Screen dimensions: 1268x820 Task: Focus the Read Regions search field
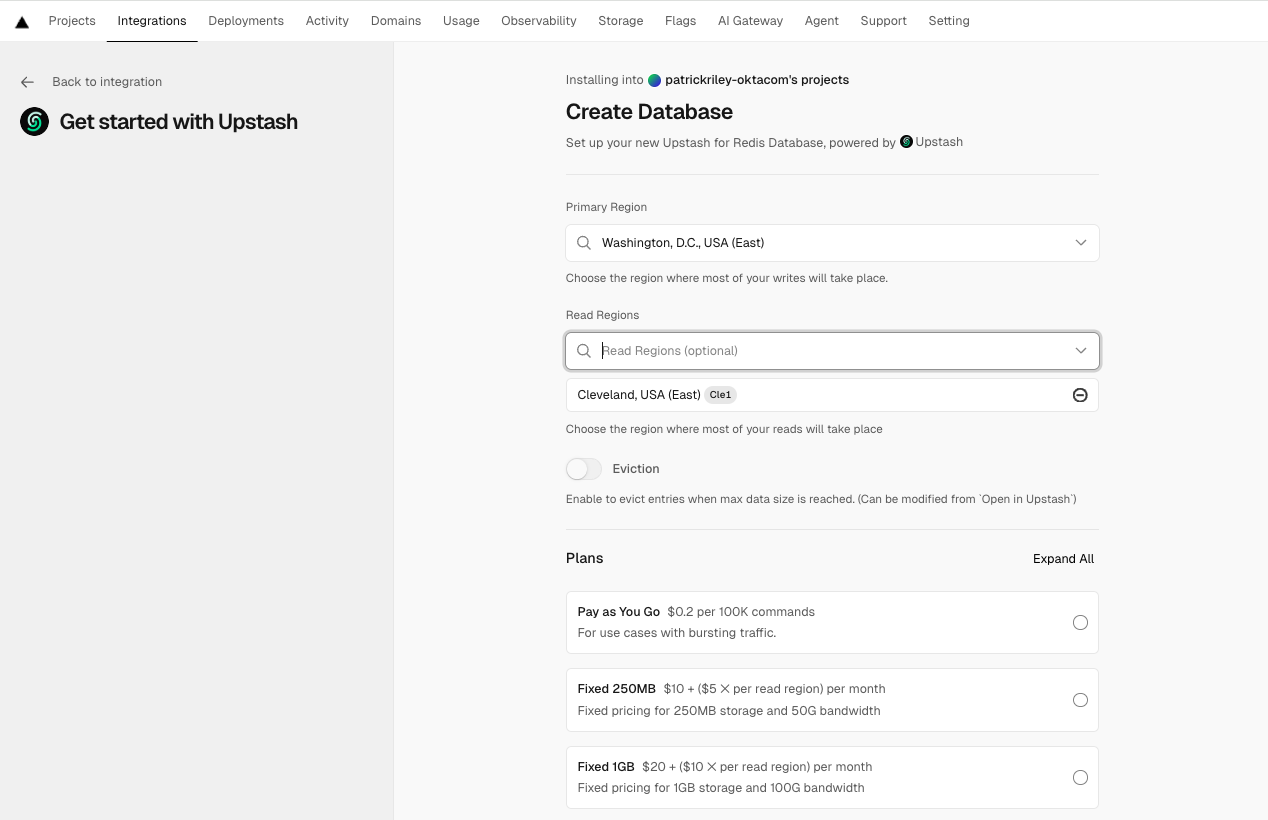point(830,351)
